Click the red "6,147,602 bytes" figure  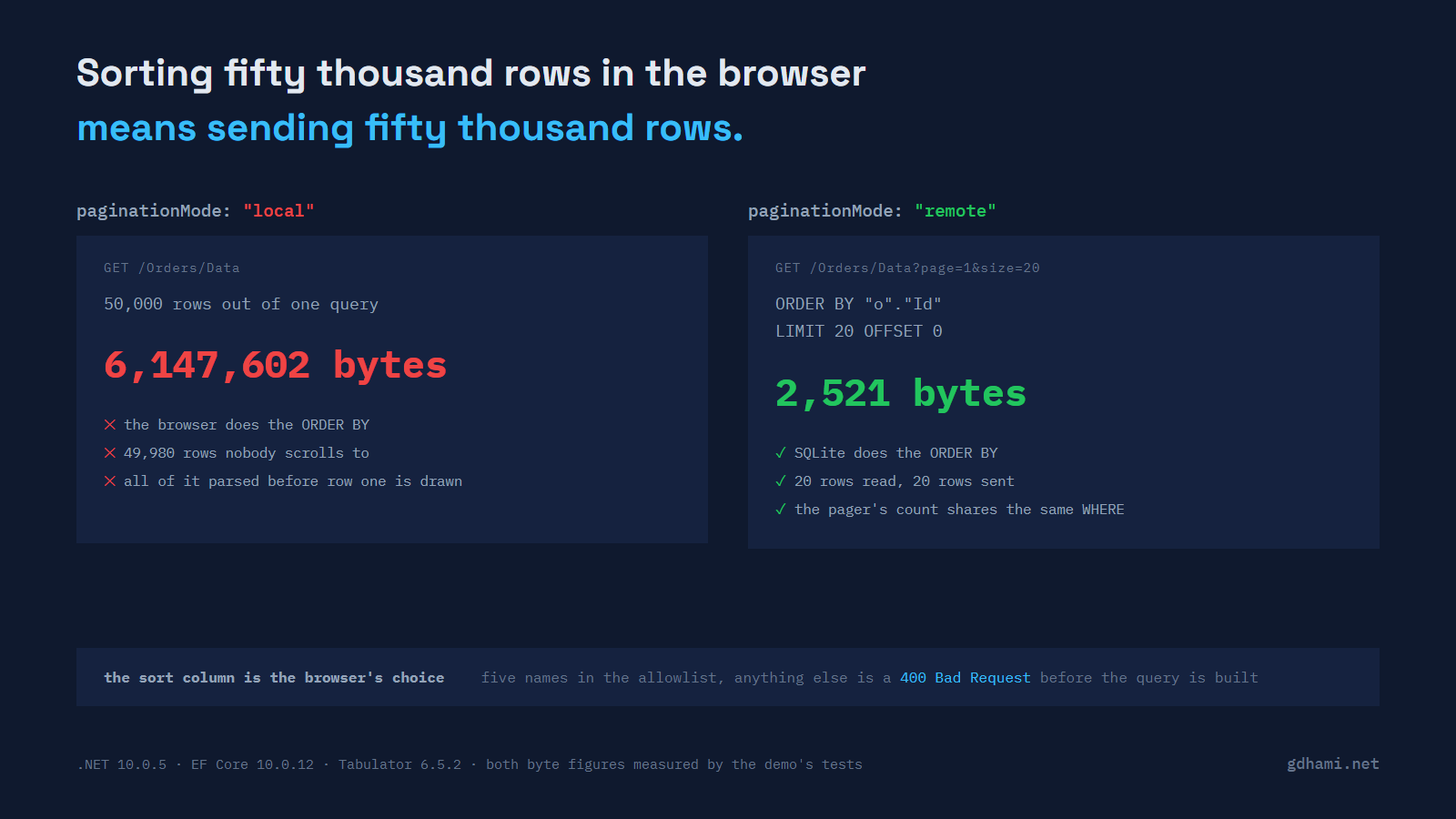(x=276, y=366)
